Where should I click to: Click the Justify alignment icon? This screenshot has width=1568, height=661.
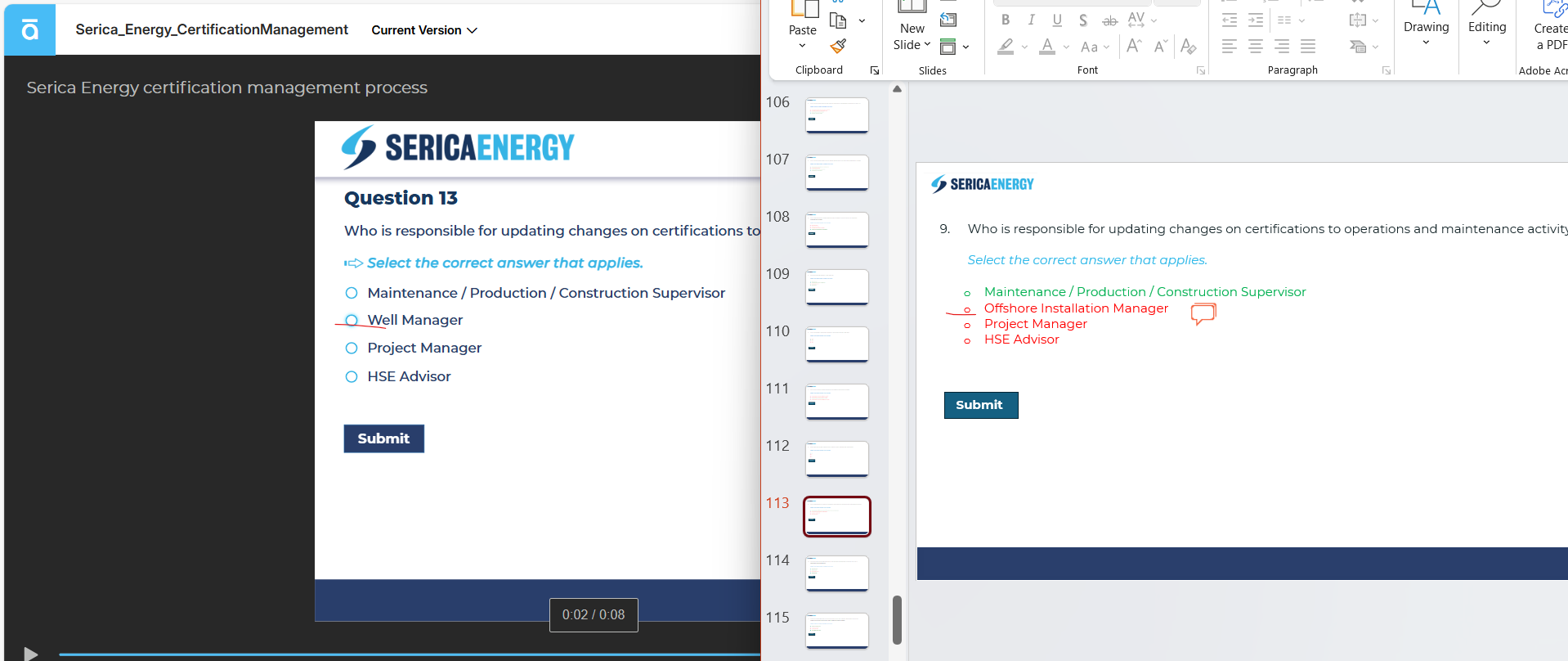click(1308, 47)
